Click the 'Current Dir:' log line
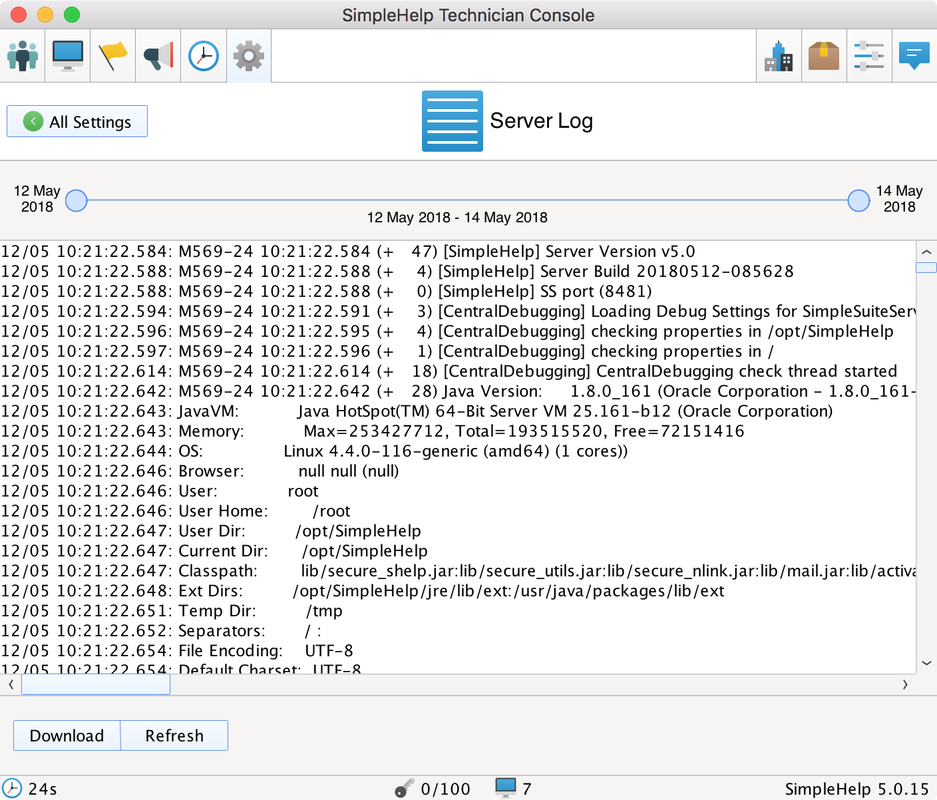This screenshot has width=937, height=800. [x=214, y=551]
